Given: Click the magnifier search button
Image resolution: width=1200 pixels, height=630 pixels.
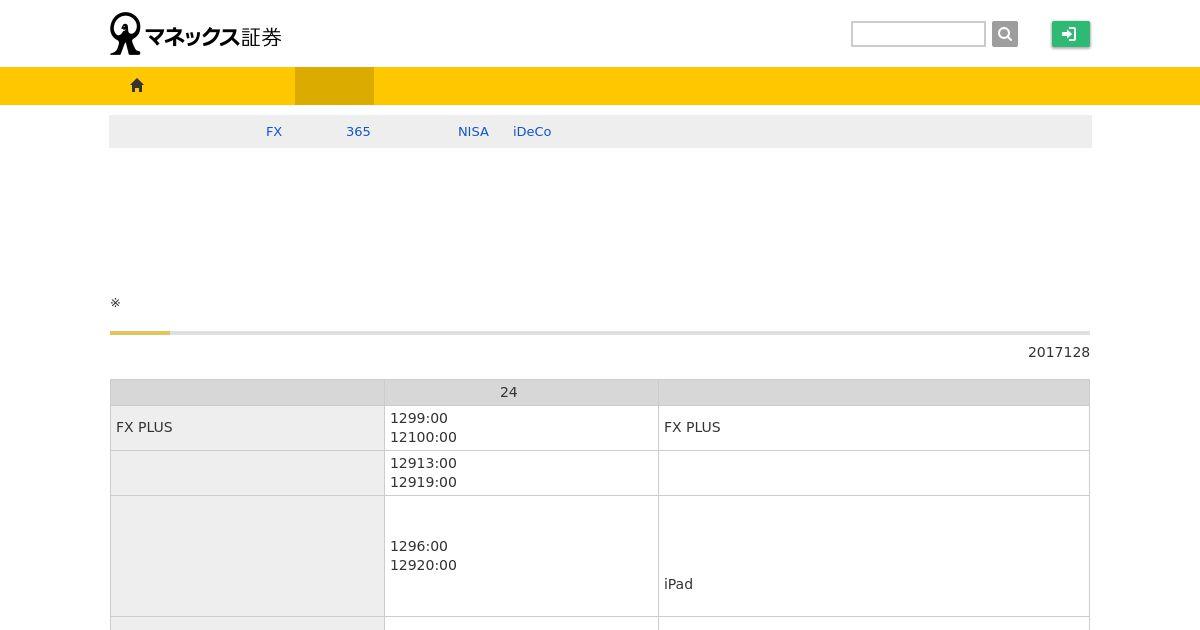Looking at the screenshot, I should click(x=1005, y=34).
